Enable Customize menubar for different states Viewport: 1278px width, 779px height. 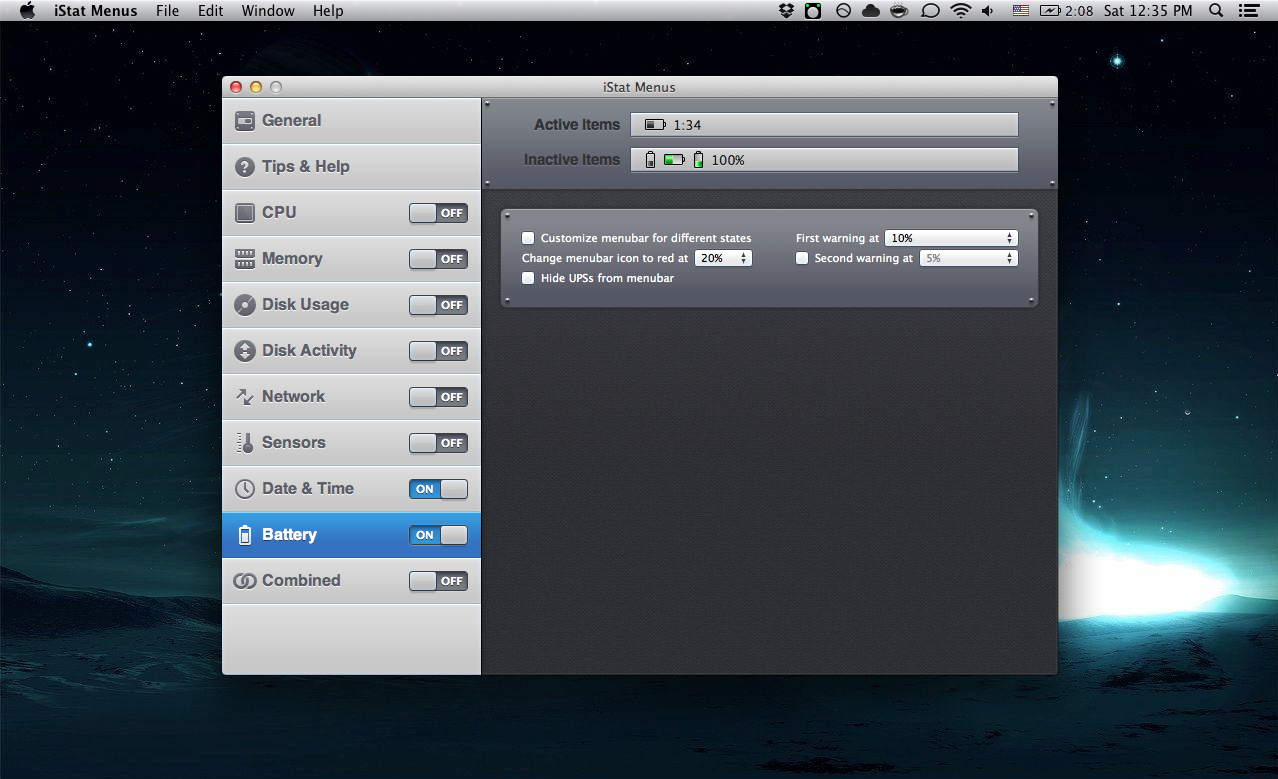tap(528, 238)
